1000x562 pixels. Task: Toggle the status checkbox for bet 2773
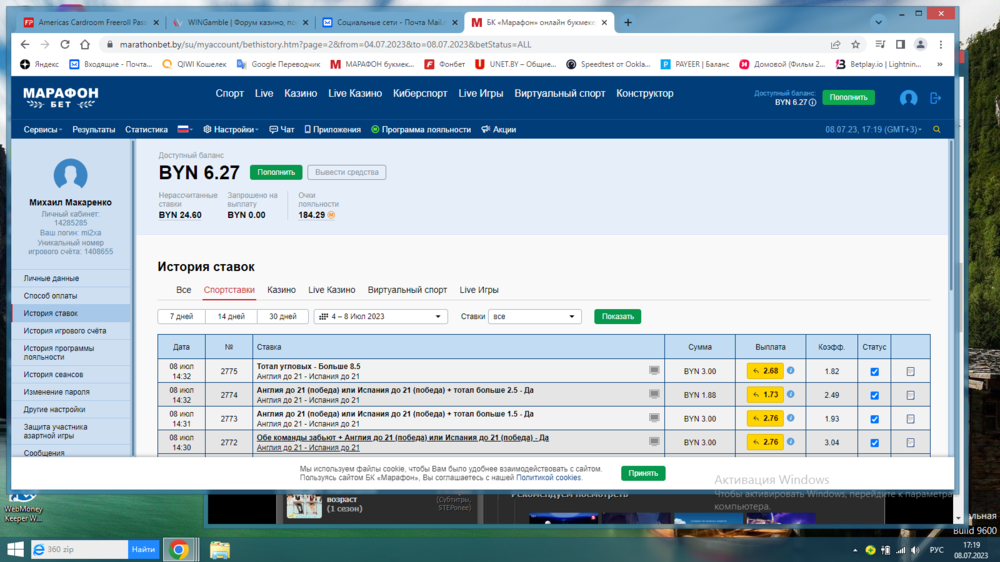[x=874, y=419]
